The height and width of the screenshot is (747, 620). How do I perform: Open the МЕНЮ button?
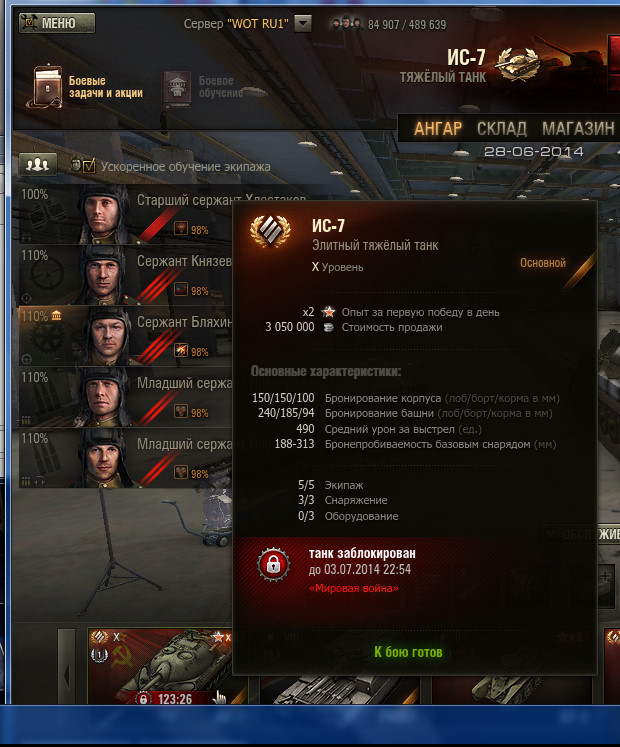click(x=57, y=23)
